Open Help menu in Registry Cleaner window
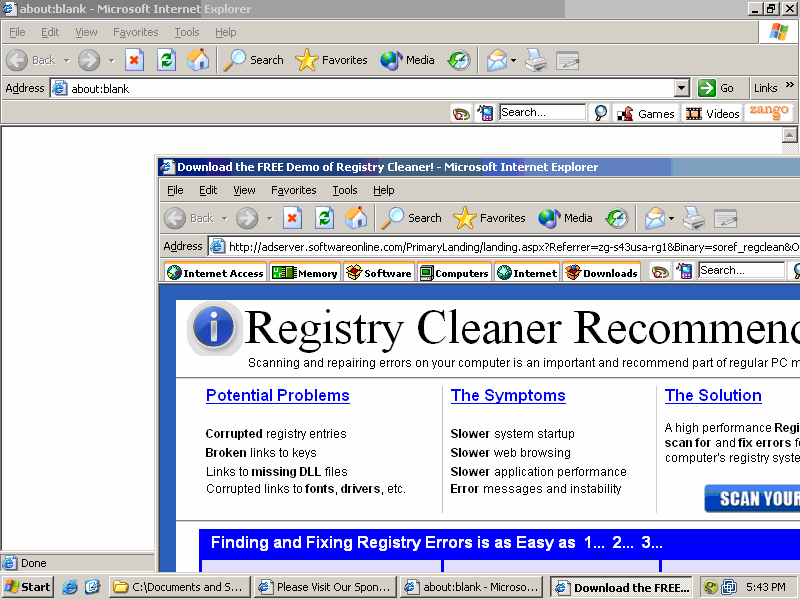800x600 pixels. 384,190
